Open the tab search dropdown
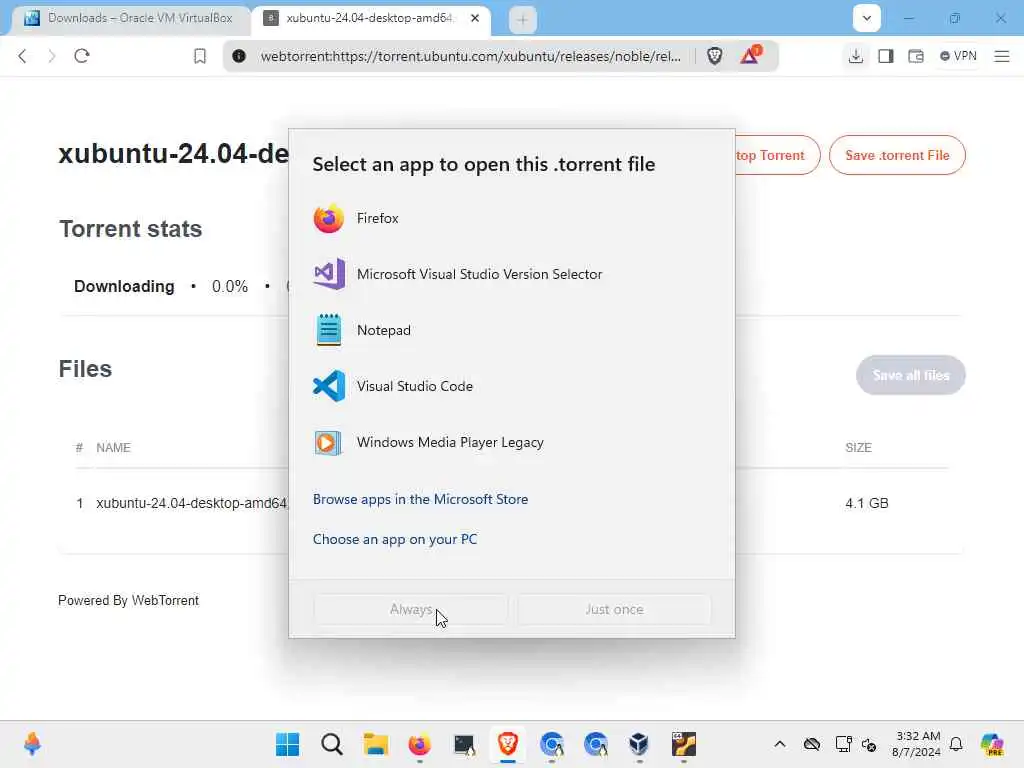1024x768 pixels. tap(867, 18)
